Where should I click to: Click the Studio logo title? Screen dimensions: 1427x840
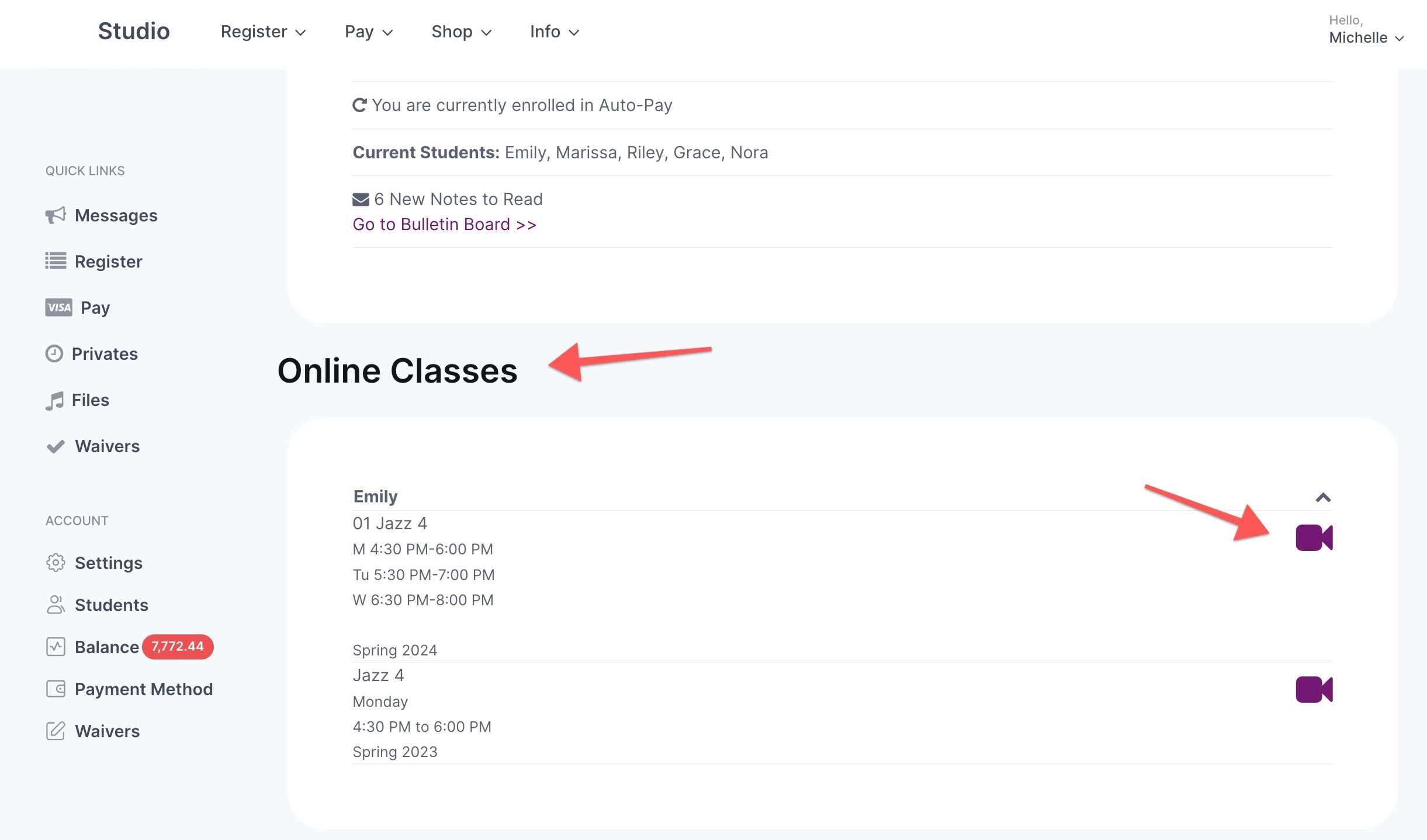pos(134,31)
